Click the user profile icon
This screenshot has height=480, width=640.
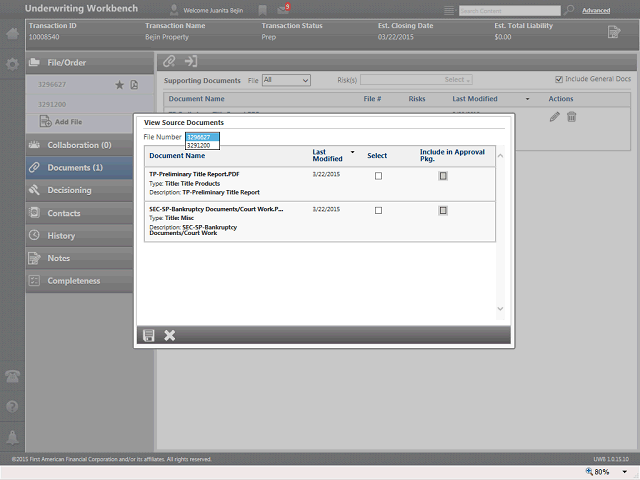(174, 10)
